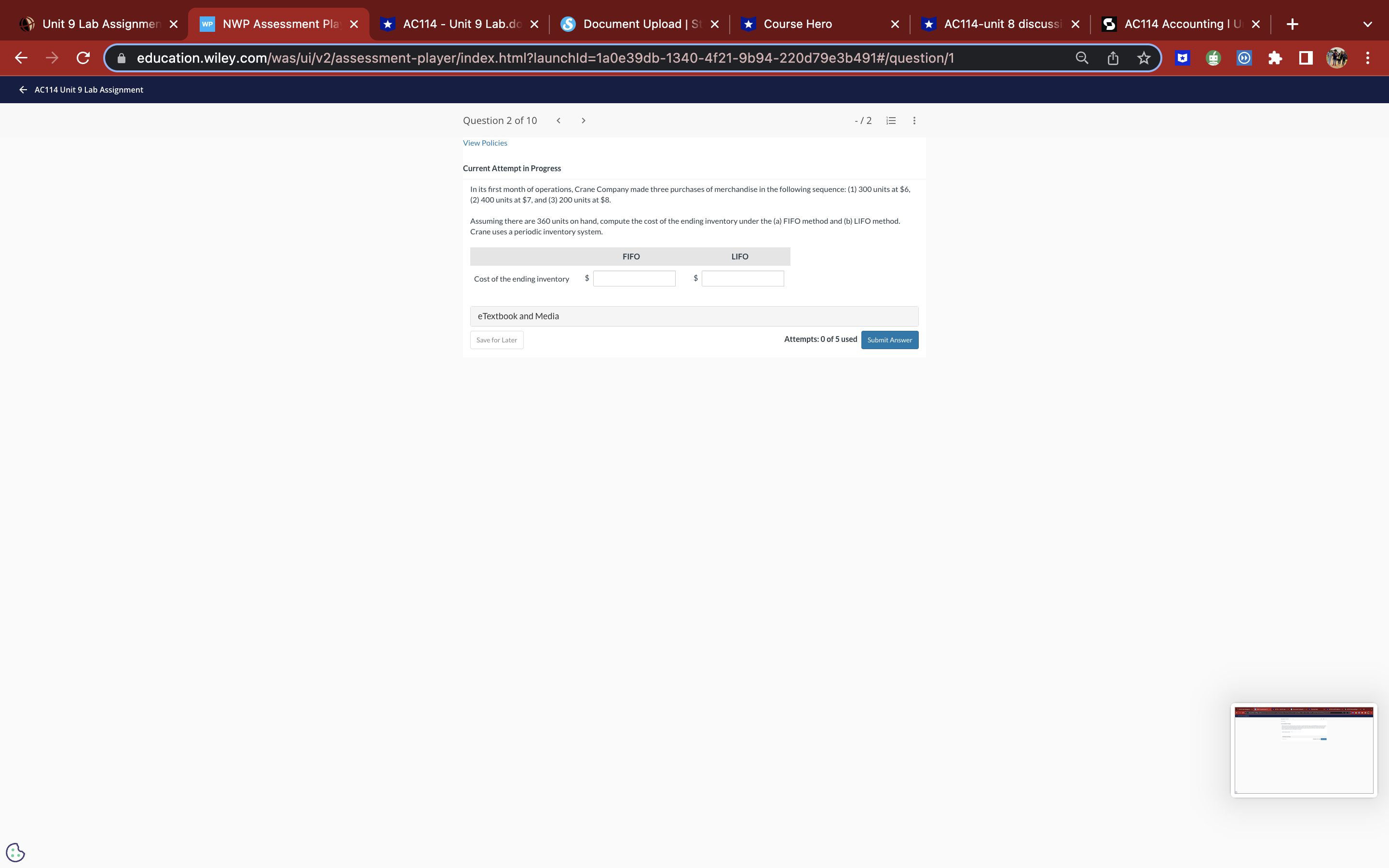Click inside the FIFO cost input field

(x=634, y=278)
